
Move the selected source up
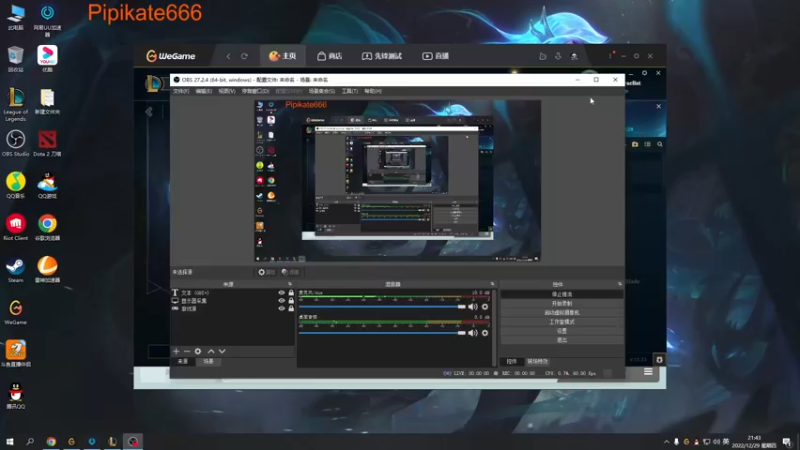pyautogui.click(x=211, y=352)
